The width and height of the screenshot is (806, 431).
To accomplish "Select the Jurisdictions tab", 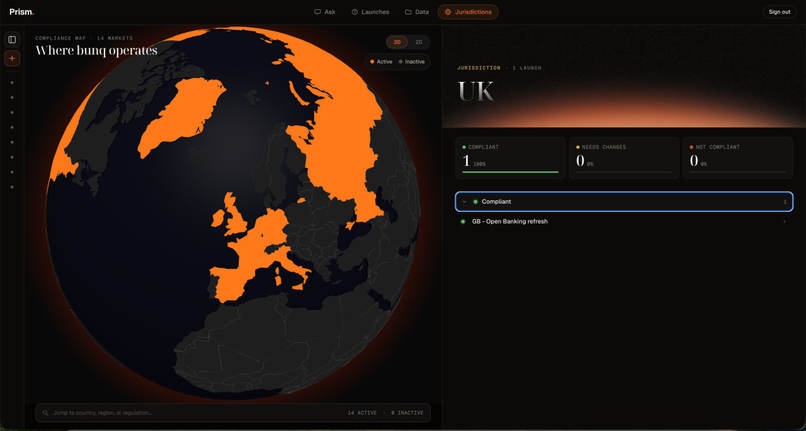I will coord(468,12).
